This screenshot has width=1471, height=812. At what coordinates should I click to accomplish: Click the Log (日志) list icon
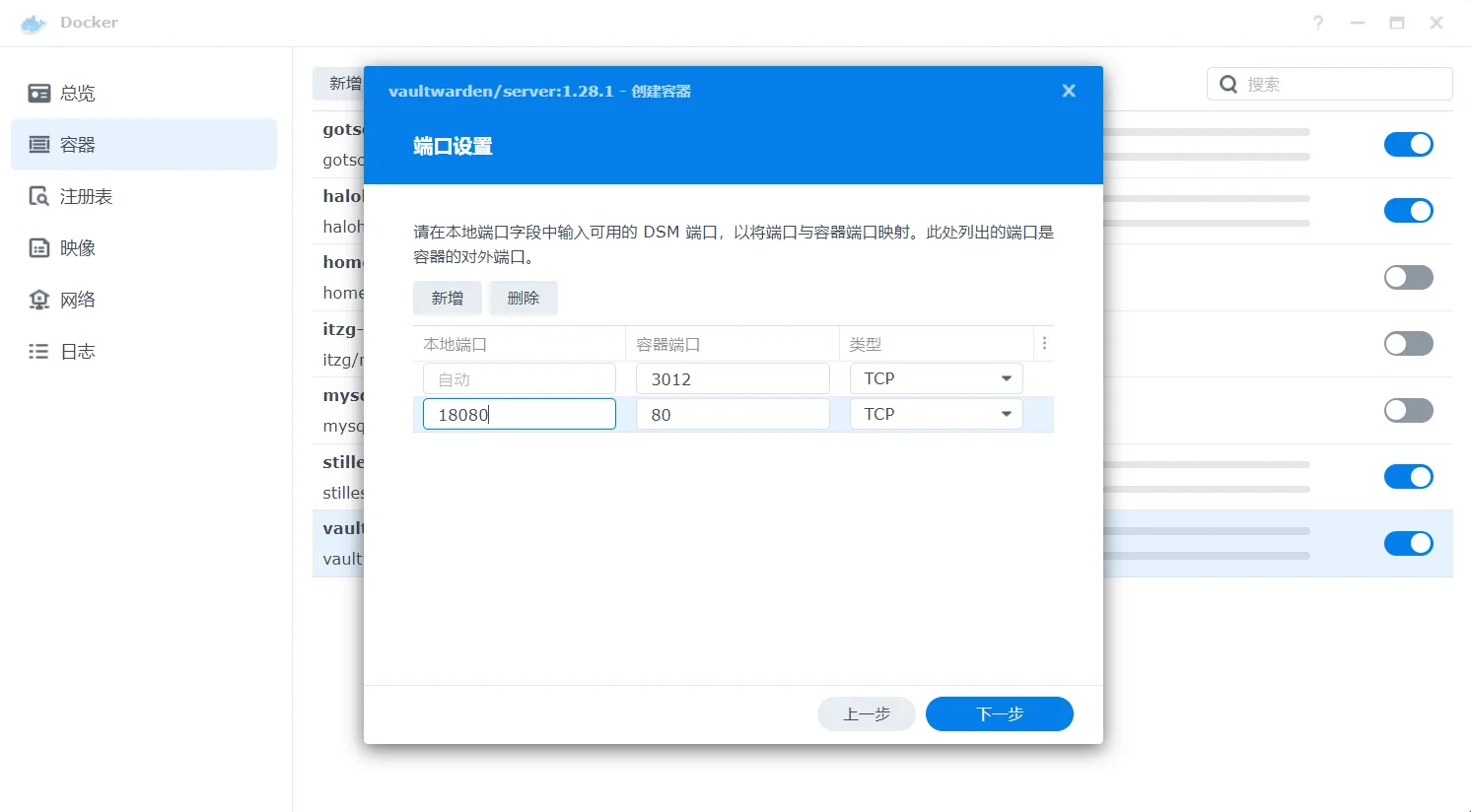tap(39, 352)
